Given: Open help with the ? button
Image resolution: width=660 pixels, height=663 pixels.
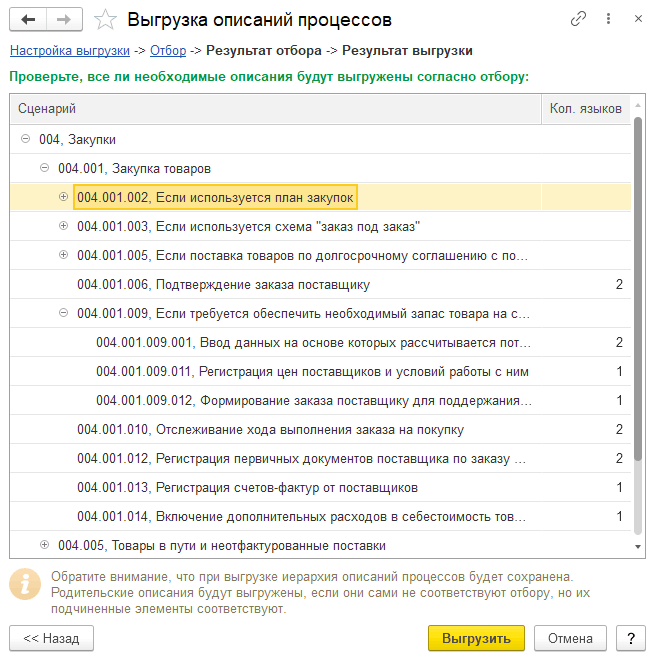Looking at the screenshot, I should coord(631,638).
